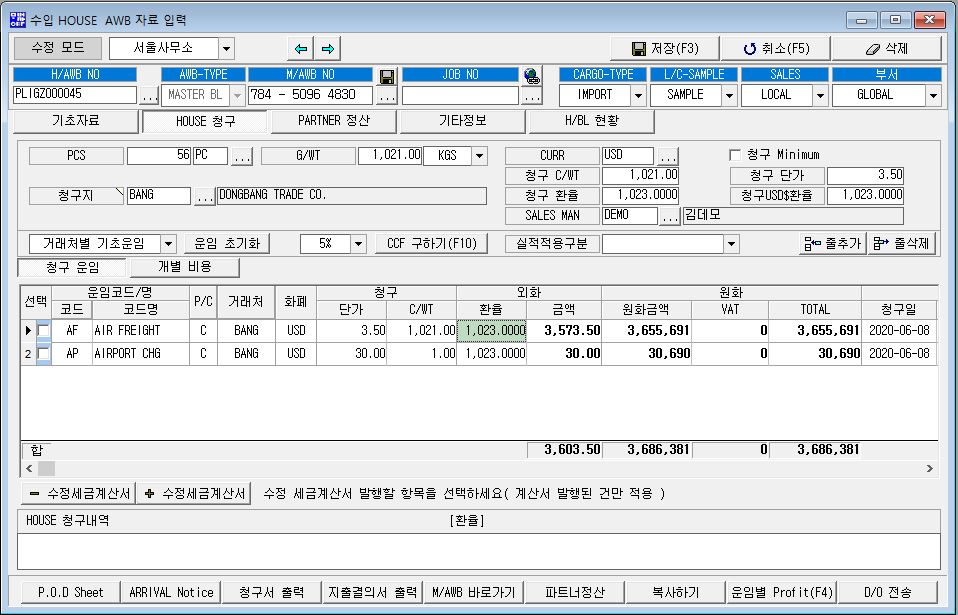The height and width of the screenshot is (615, 958).
Task: Open 청구지 lookup ellipsis button
Action: pos(205,197)
